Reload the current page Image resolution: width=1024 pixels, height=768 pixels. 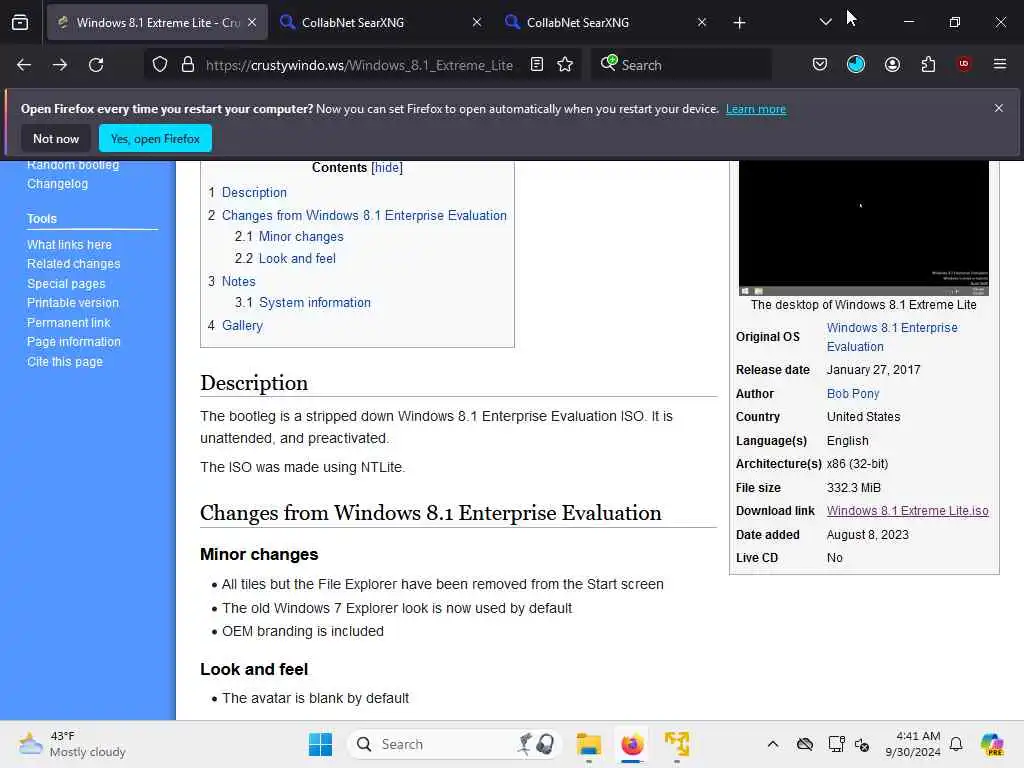[x=96, y=65]
